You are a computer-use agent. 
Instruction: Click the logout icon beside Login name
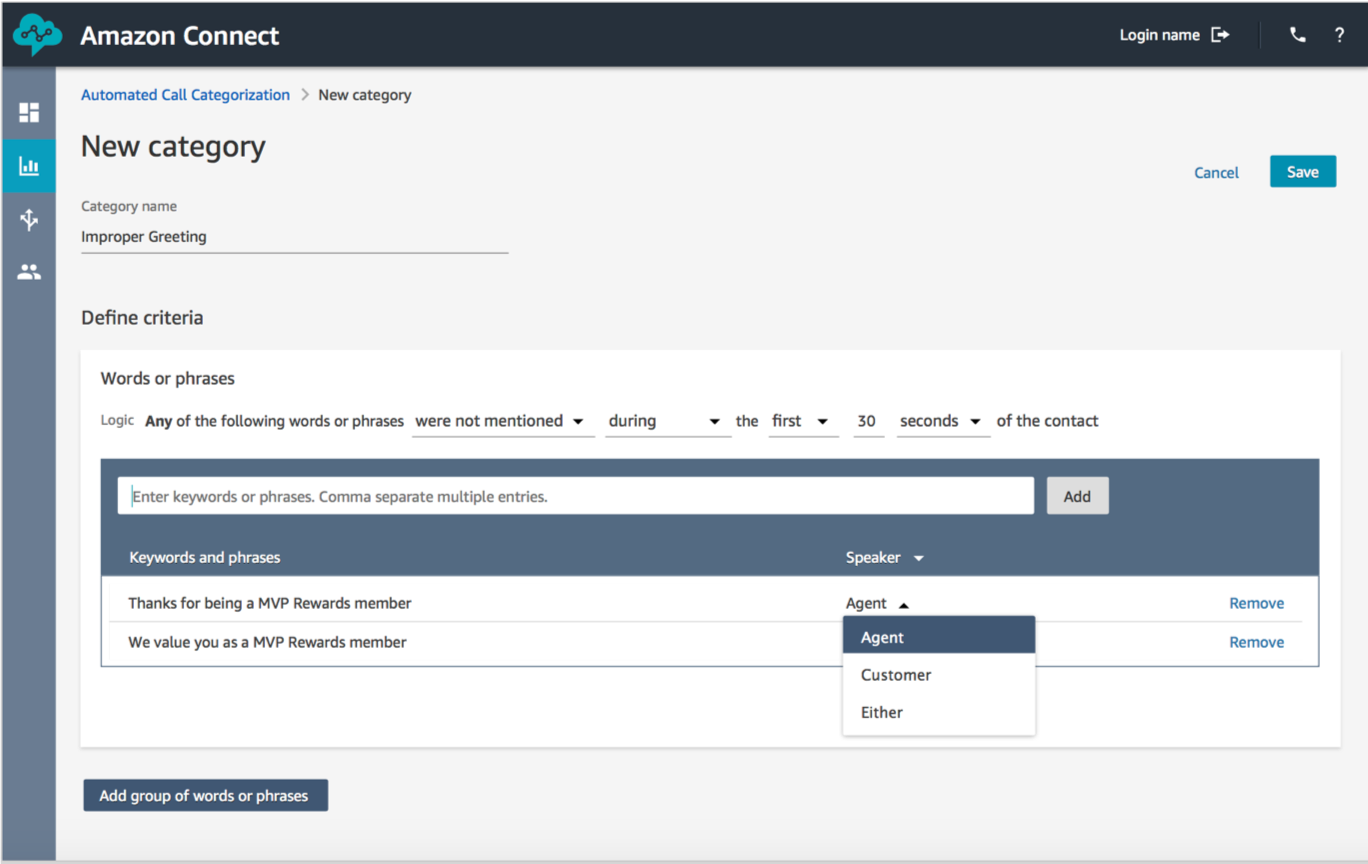pos(1220,35)
